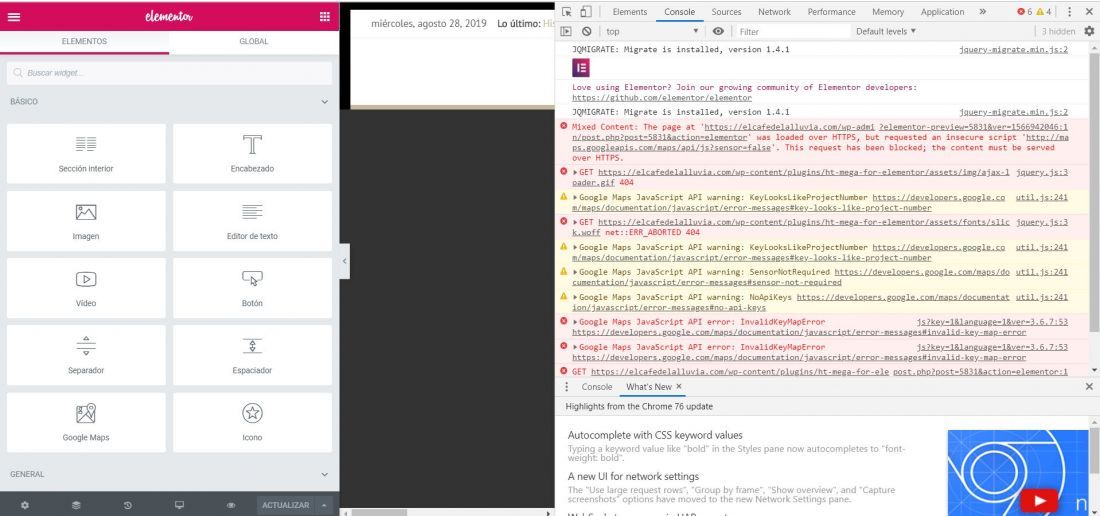Click the Buscar widget search field
Viewport: 1100px width, 516px height.
click(x=169, y=73)
